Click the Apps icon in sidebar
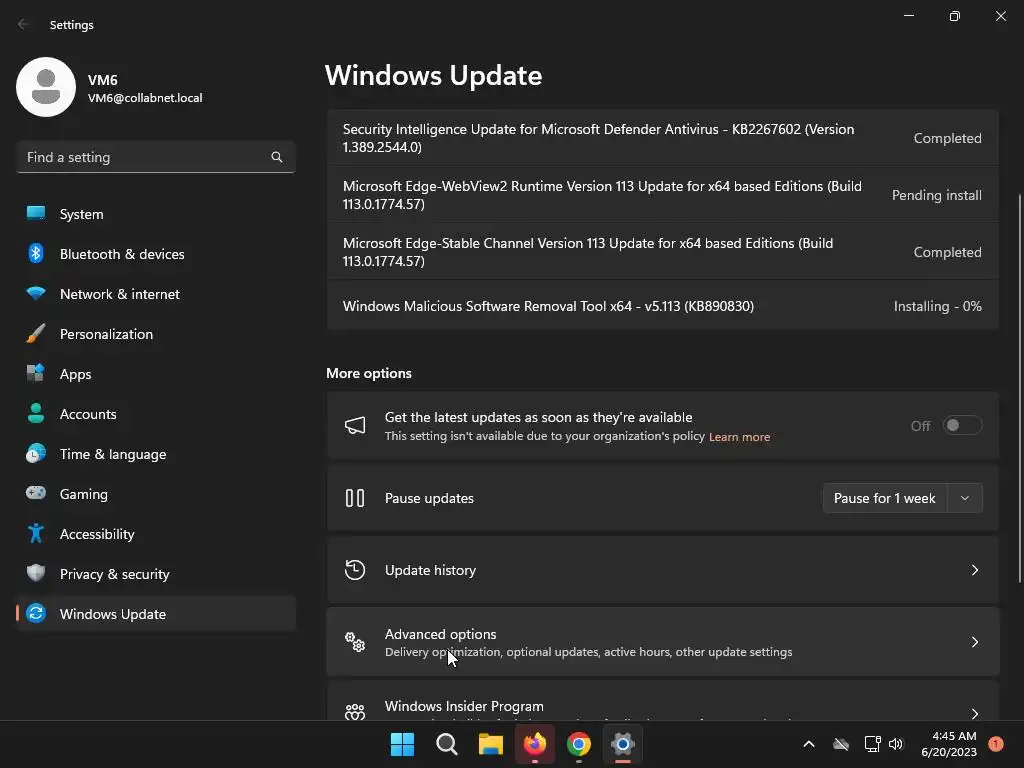Image resolution: width=1024 pixels, height=768 pixels. pyautogui.click(x=36, y=374)
